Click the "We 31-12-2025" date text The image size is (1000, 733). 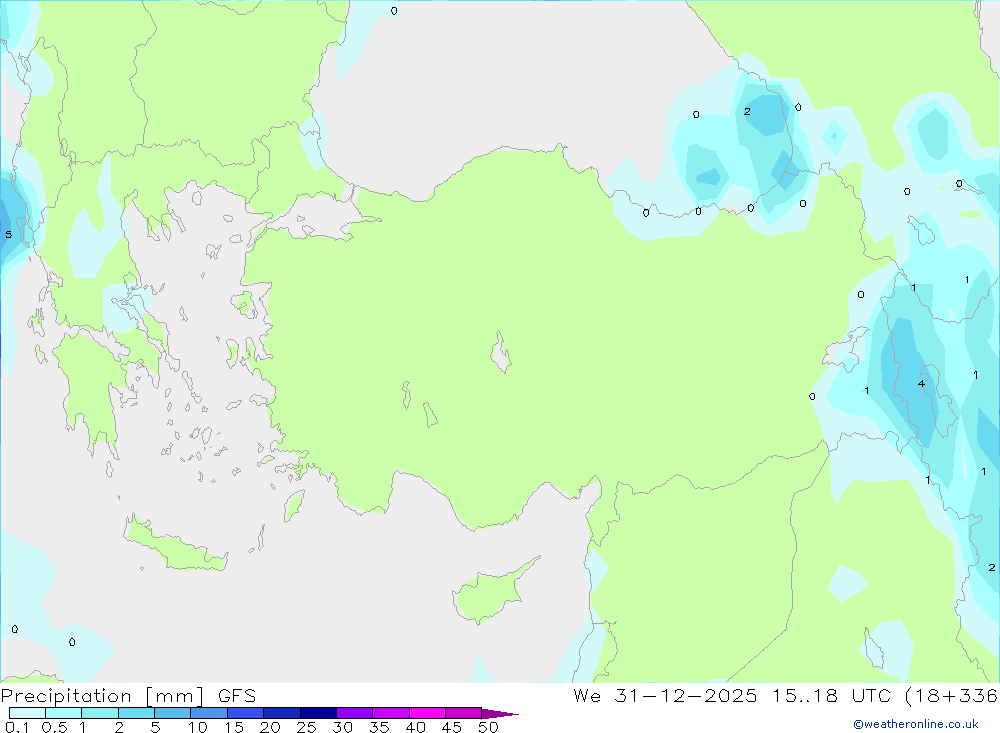(x=665, y=696)
